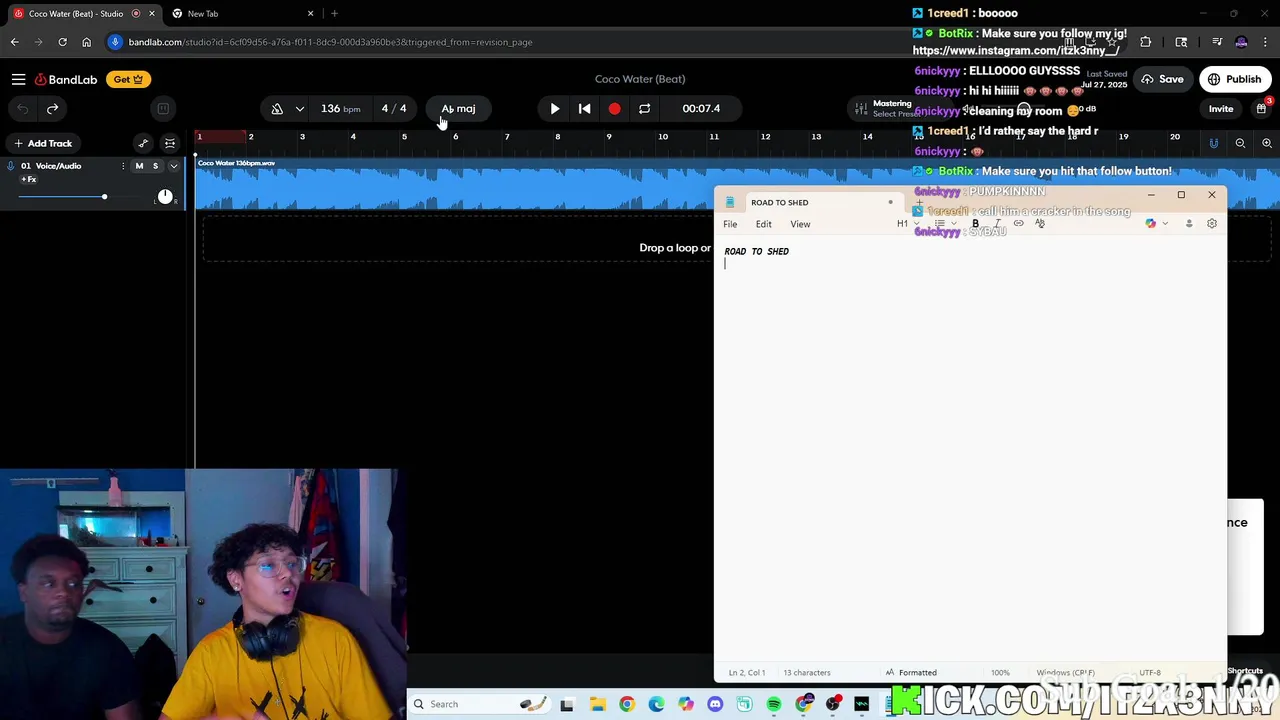Toggle cycle loop playback
1280x720 pixels.
[644, 108]
